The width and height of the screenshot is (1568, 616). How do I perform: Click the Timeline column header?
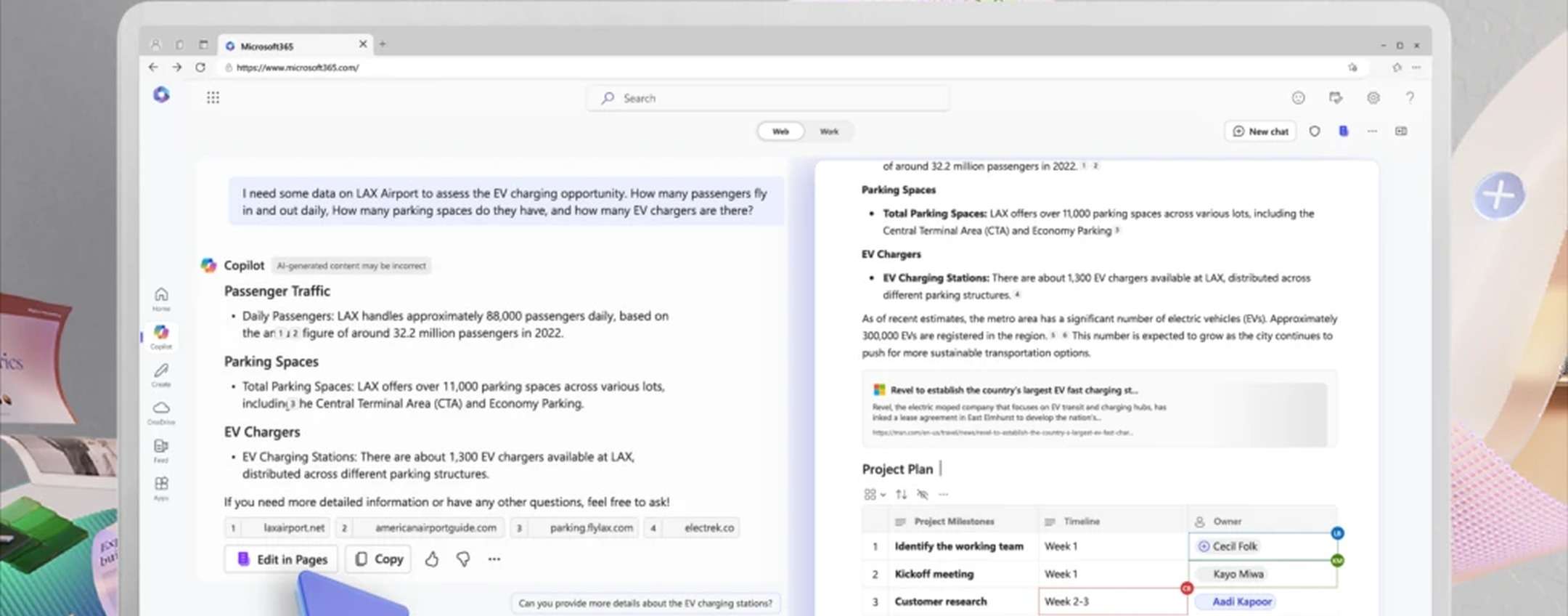pos(1112,522)
